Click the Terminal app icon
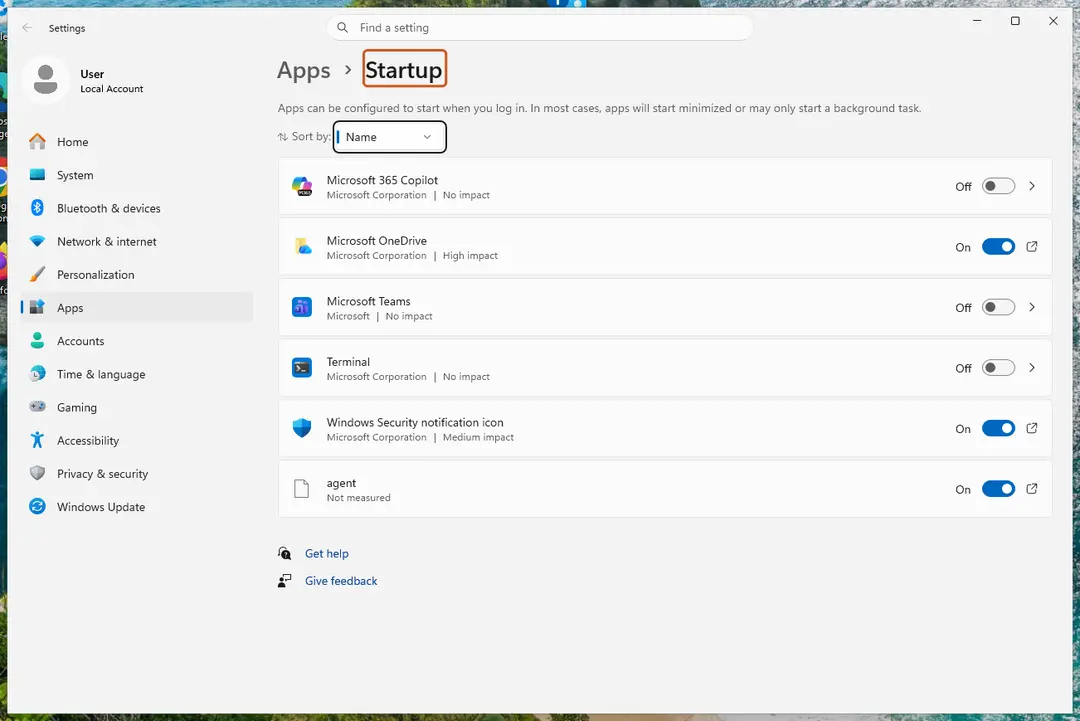Image resolution: width=1080 pixels, height=721 pixels. (x=302, y=368)
